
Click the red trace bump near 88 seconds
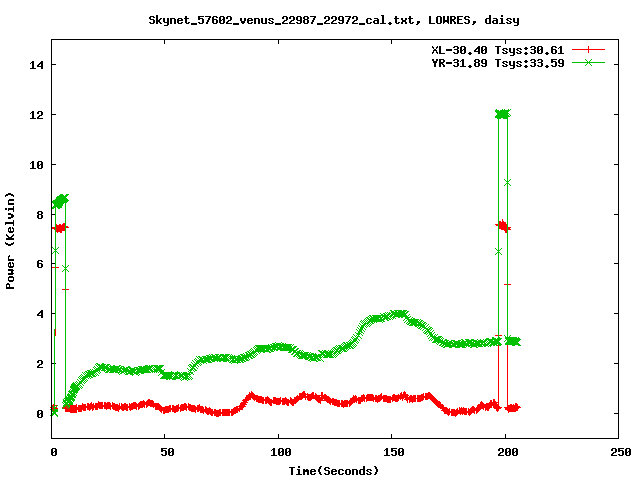coord(251,396)
